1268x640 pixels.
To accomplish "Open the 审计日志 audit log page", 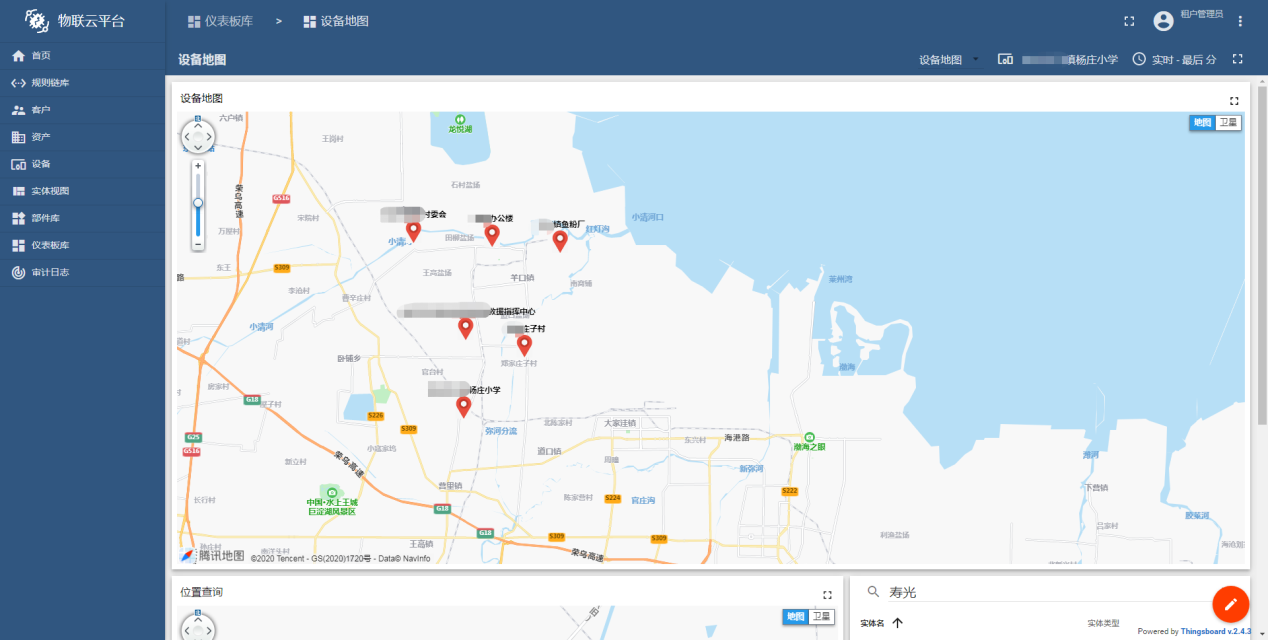I will (50, 272).
